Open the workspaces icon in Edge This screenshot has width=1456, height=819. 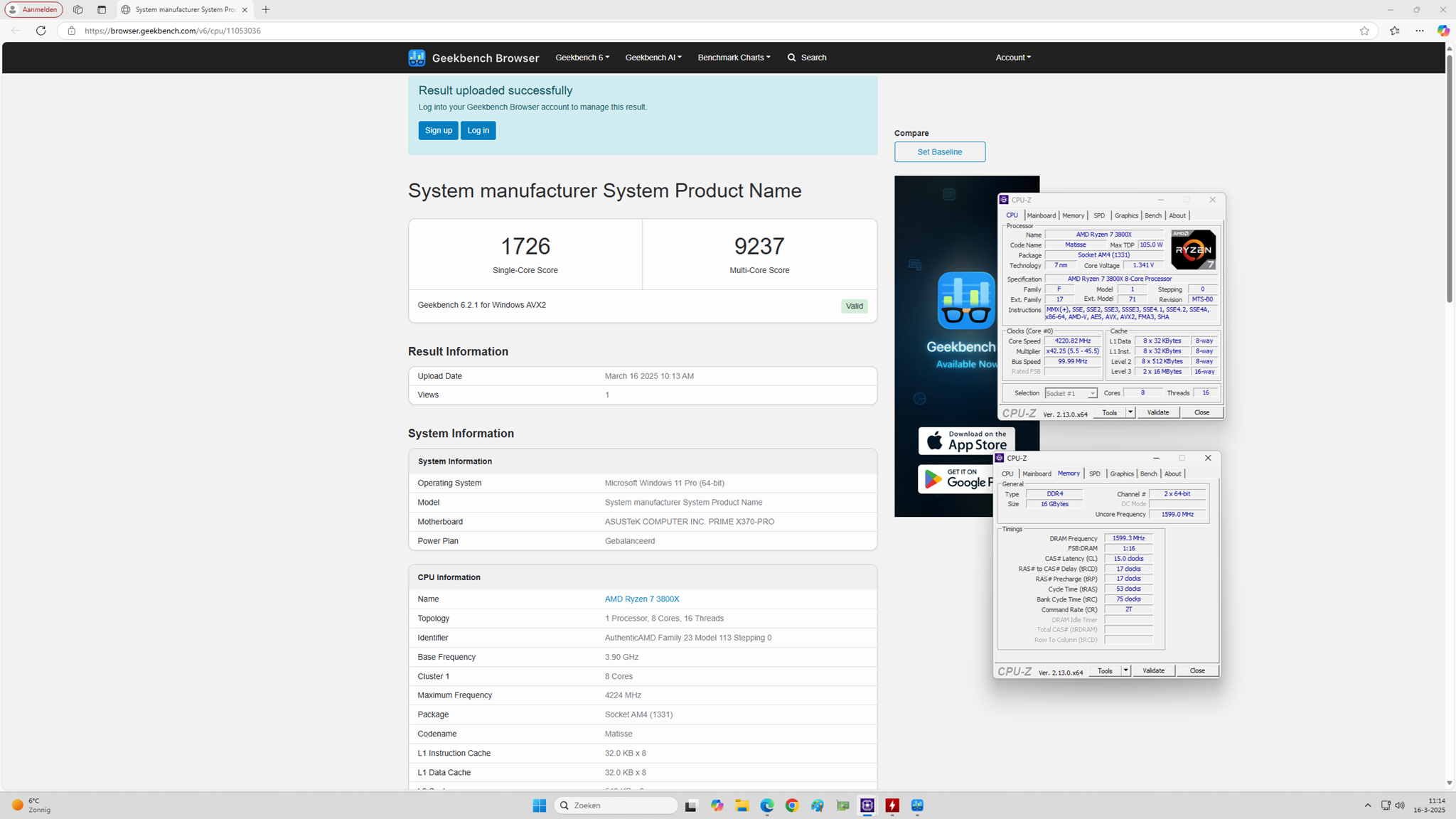[x=78, y=10]
